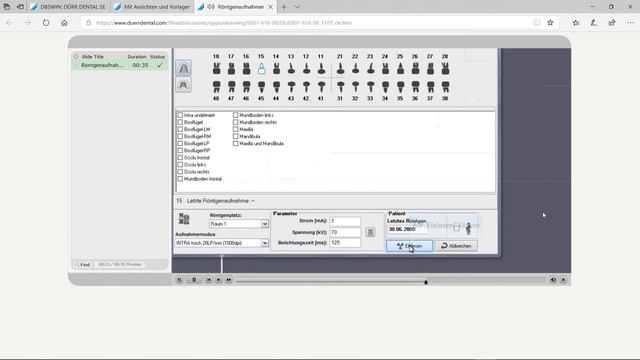Select lower tooth 36 icon
The image size is (640, 360).
415,87
